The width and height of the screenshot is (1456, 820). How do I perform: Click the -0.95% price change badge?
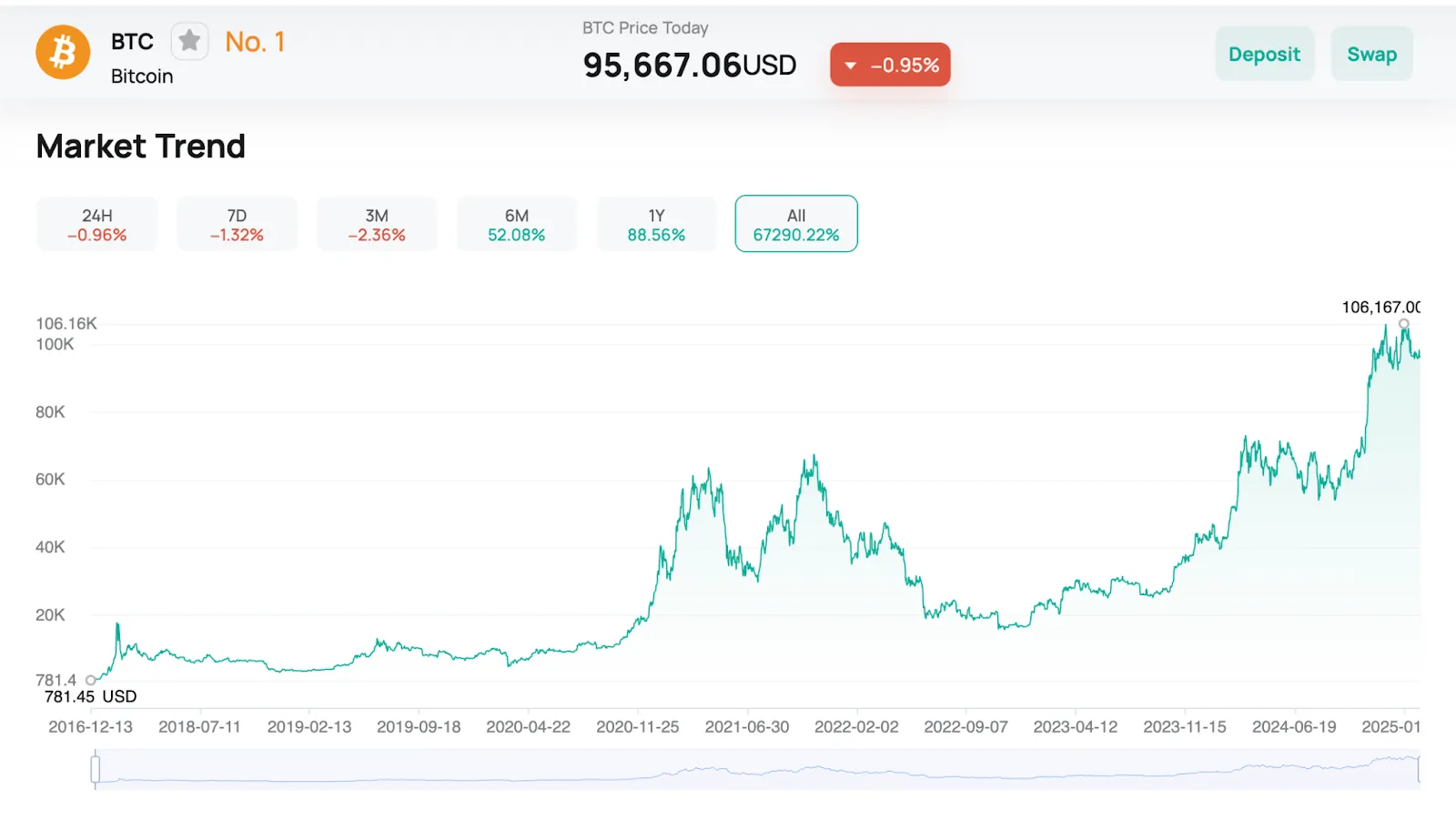point(890,65)
